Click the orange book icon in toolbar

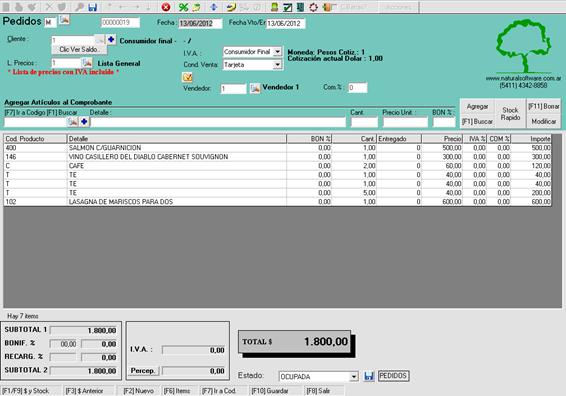(x=327, y=7)
